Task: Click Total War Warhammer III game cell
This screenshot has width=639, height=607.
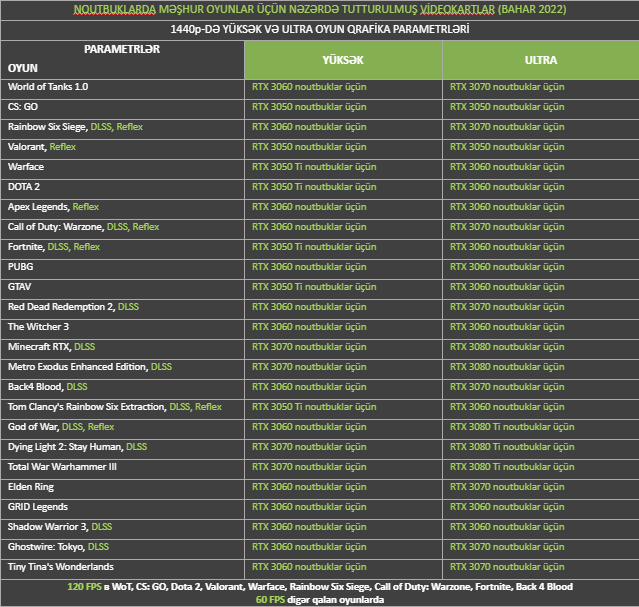Action: point(122,468)
